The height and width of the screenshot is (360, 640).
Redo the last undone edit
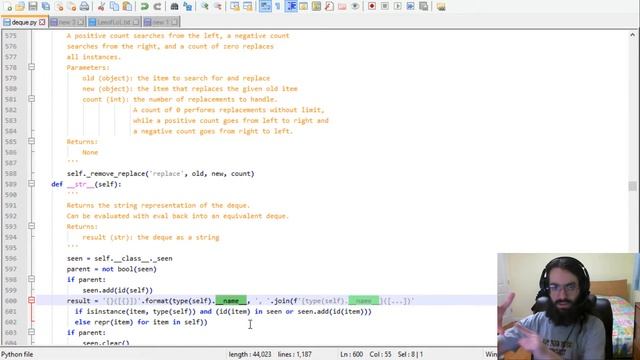click(x=157, y=6)
